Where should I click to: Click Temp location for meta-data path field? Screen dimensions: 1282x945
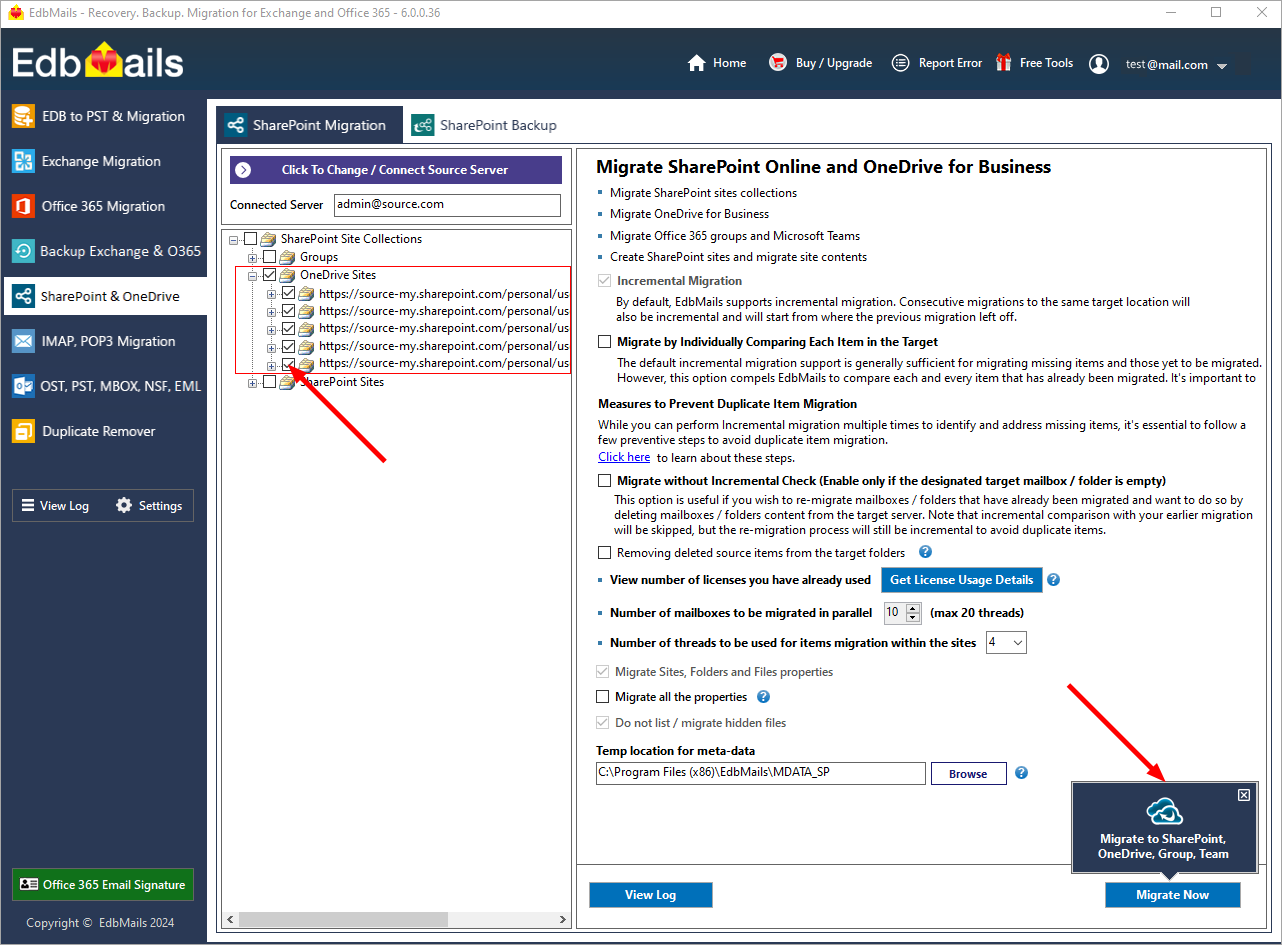(x=760, y=773)
